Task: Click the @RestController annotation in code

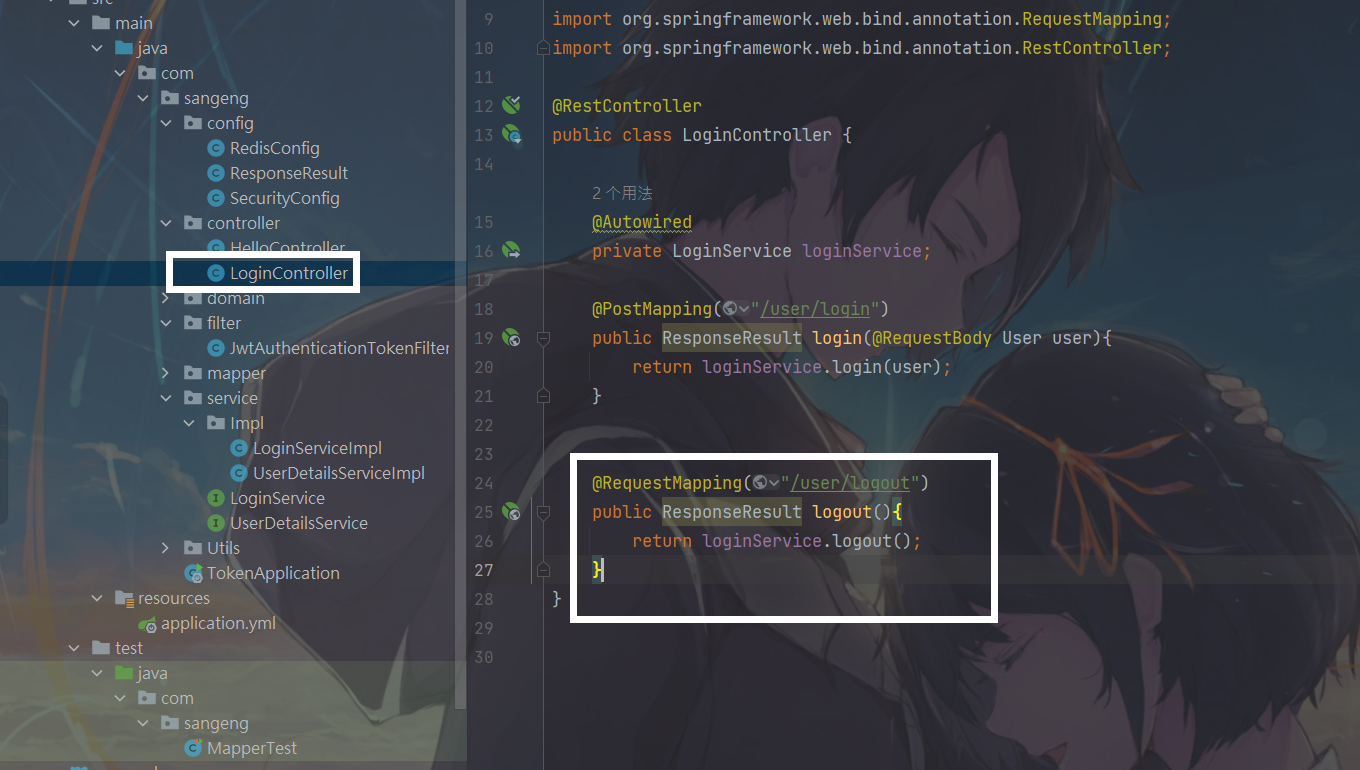Action: tap(627, 106)
